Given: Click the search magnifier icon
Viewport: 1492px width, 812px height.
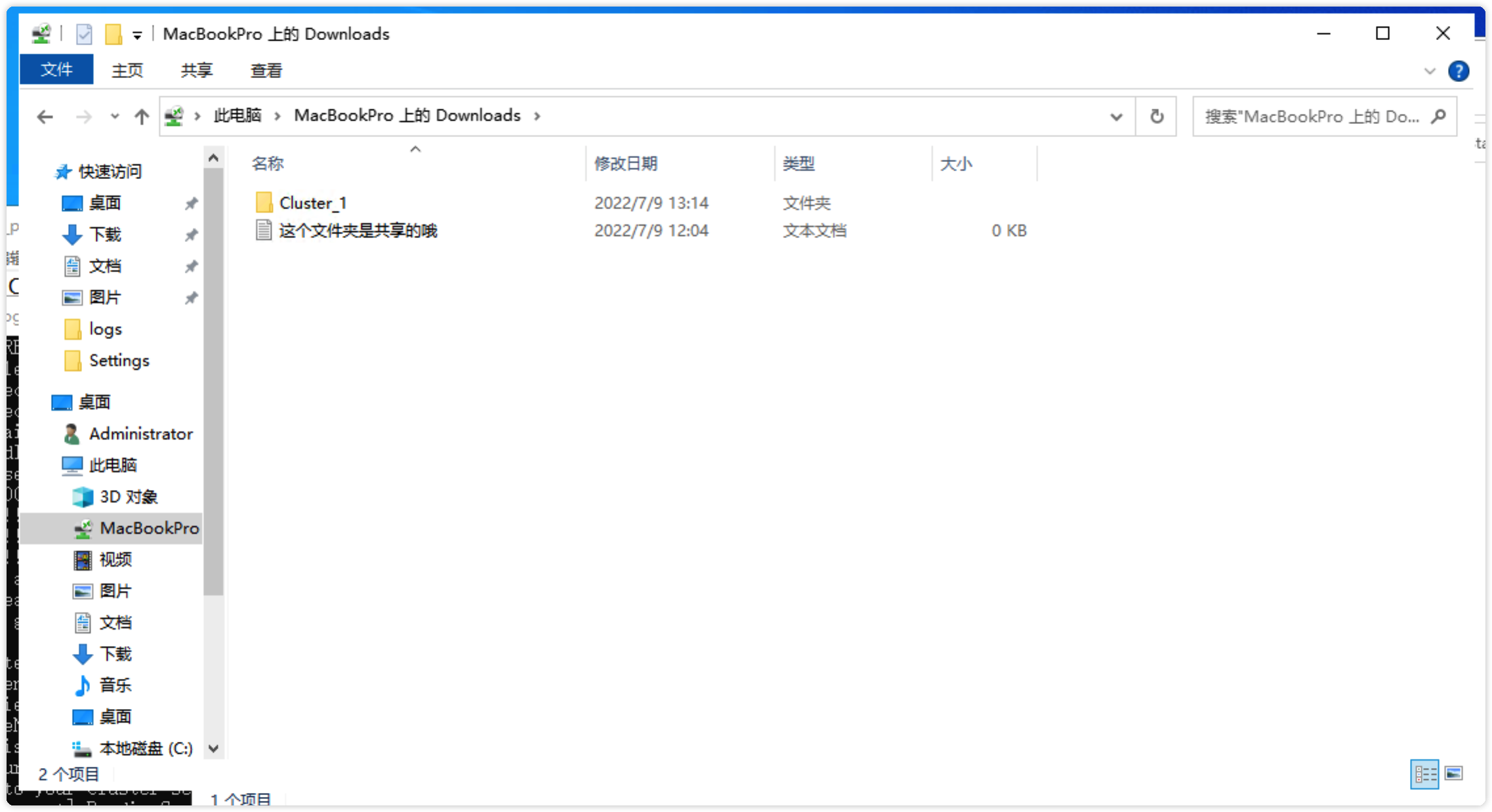Looking at the screenshot, I should 1439,117.
